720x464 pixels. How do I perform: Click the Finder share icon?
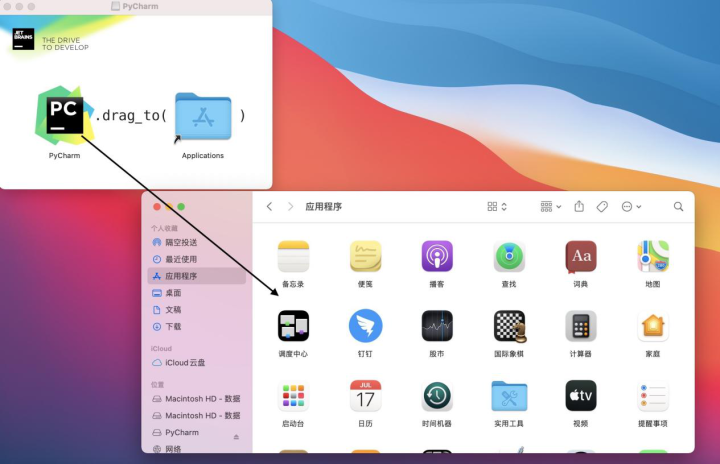(x=579, y=206)
